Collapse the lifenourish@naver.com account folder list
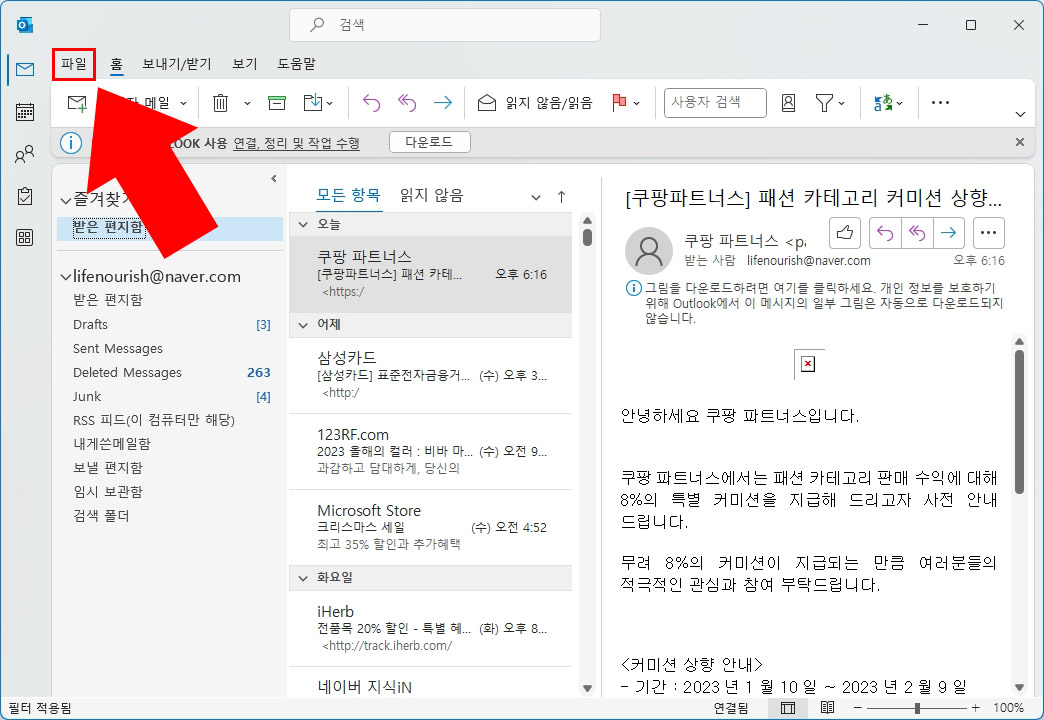 [x=65, y=276]
